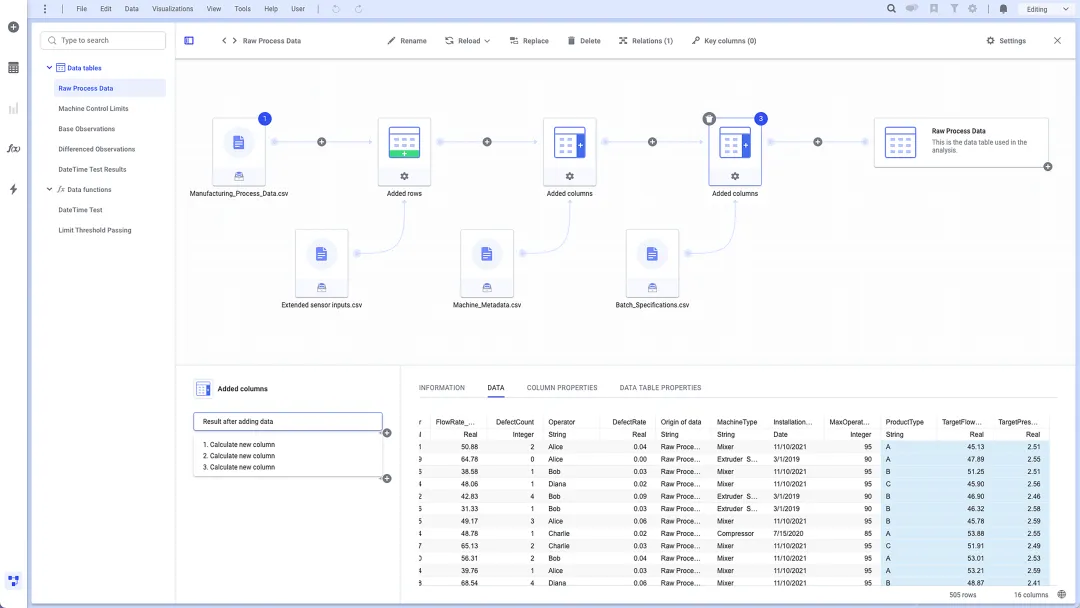
Task: Click the first listed 1. Calculate new column step
Action: pyautogui.click(x=239, y=445)
